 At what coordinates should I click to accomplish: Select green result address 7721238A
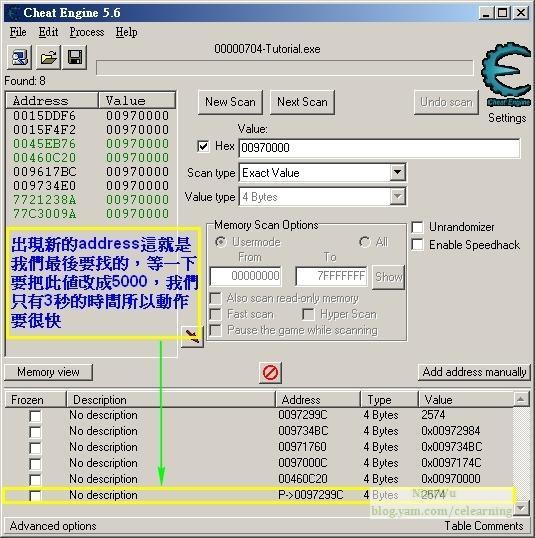click(x=44, y=199)
